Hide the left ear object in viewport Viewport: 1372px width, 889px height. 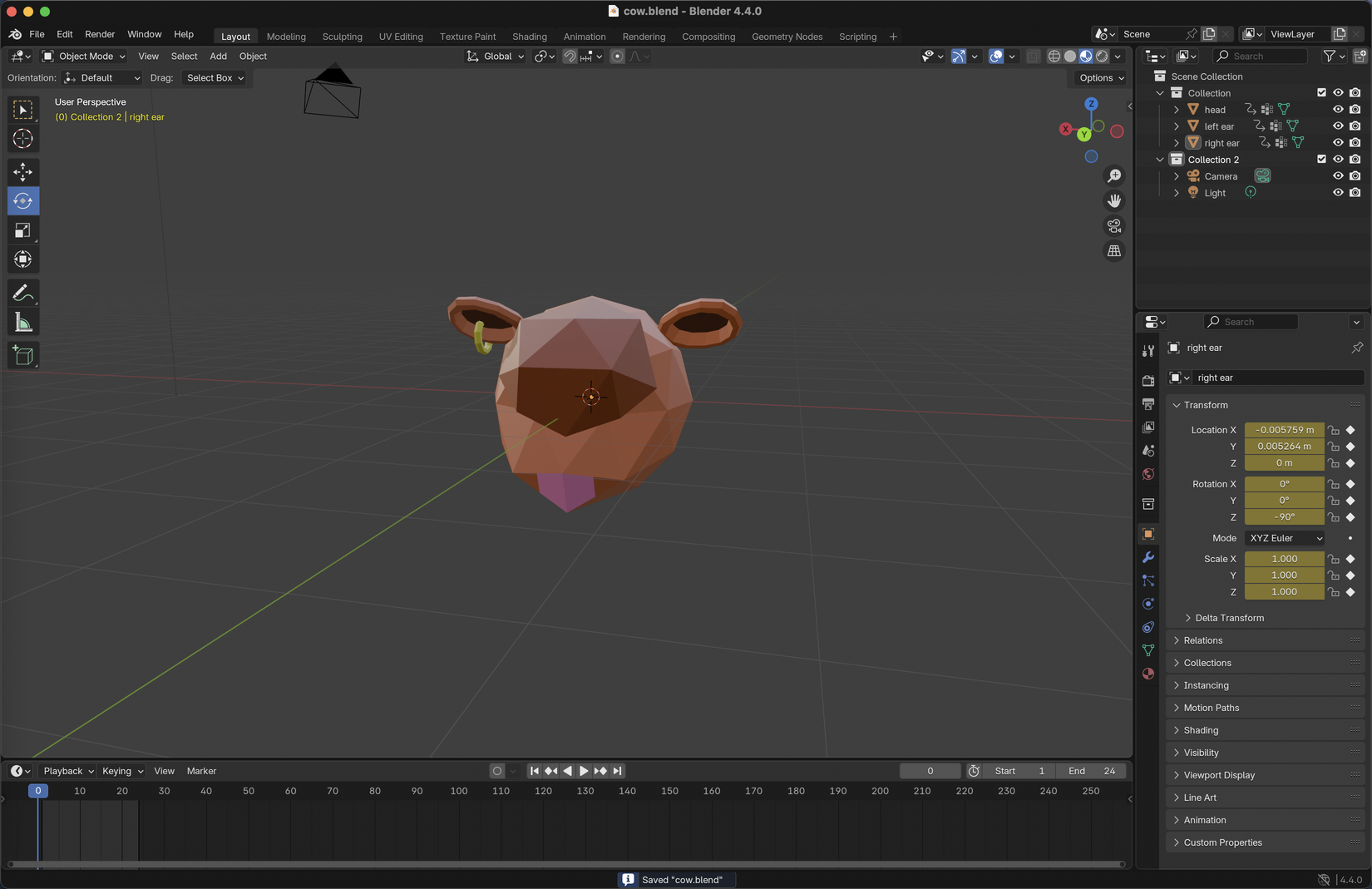tap(1338, 126)
